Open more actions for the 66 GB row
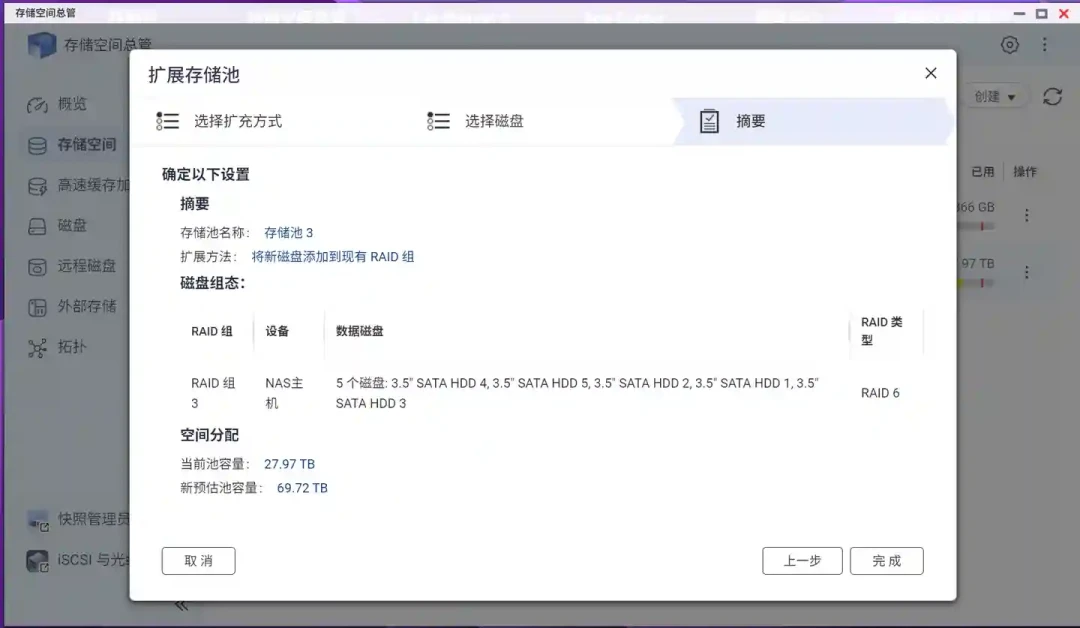The height and width of the screenshot is (628, 1080). pos(1026,215)
